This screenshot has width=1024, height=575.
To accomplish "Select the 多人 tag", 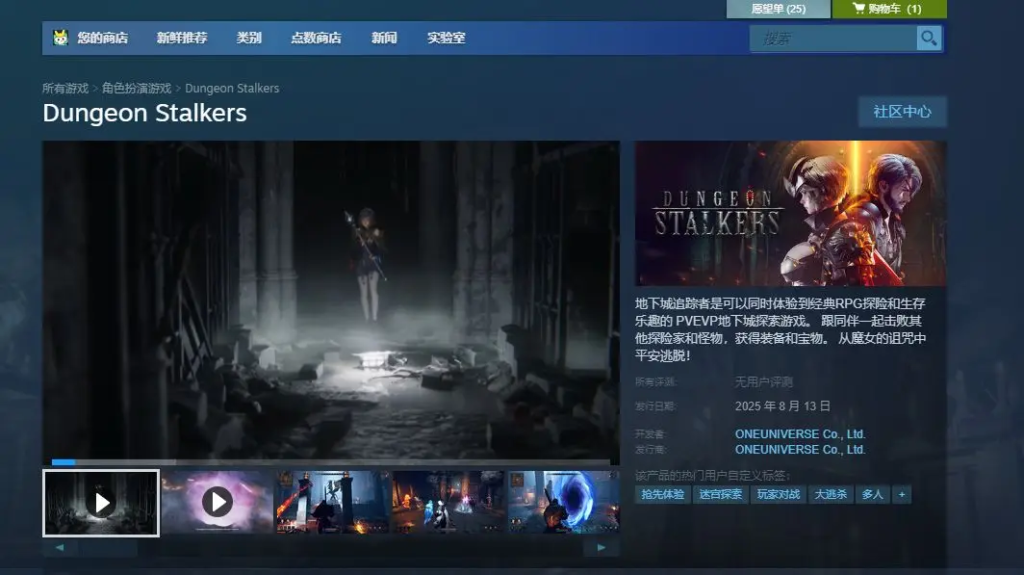I will 872,495.
